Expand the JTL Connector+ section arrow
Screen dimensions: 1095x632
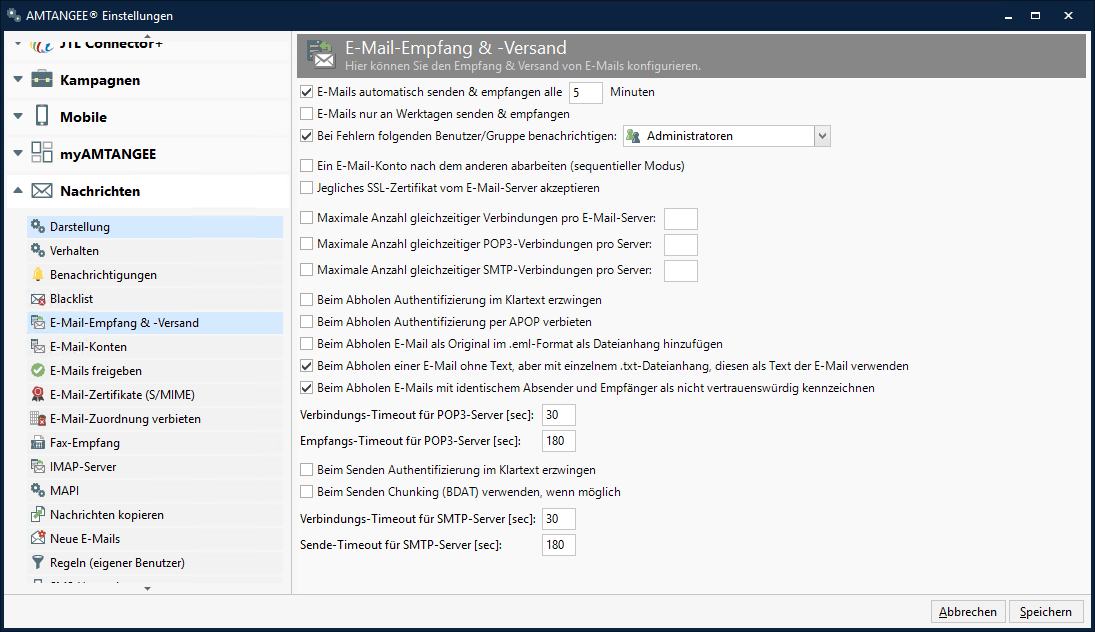tap(18, 44)
